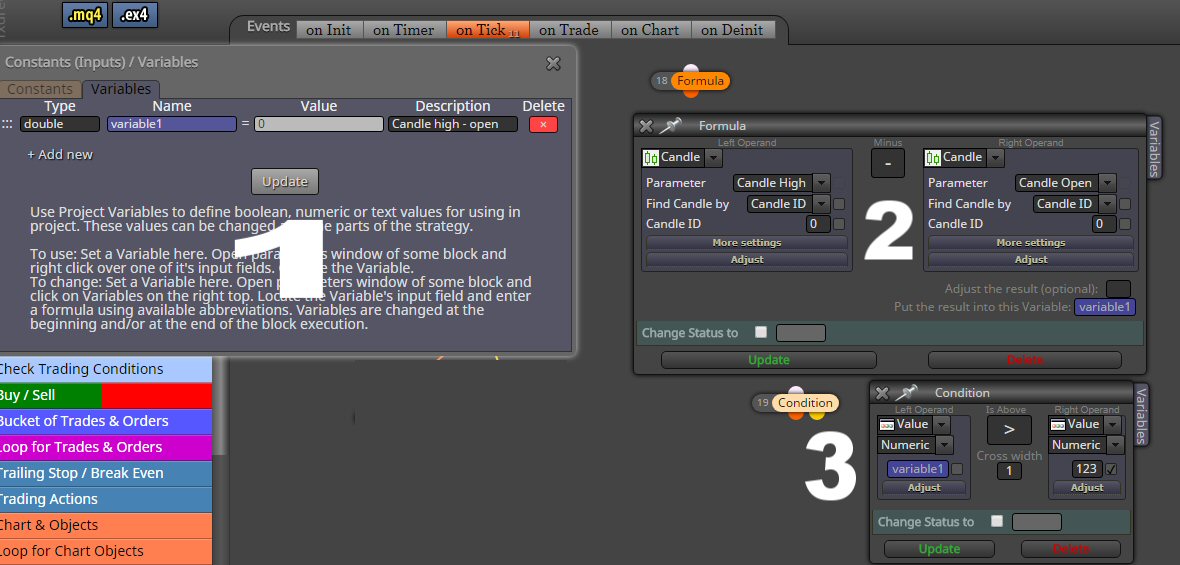Screen dimensions: 1180x565
Task: Delete variable1 with the red x button
Action: click(543, 124)
